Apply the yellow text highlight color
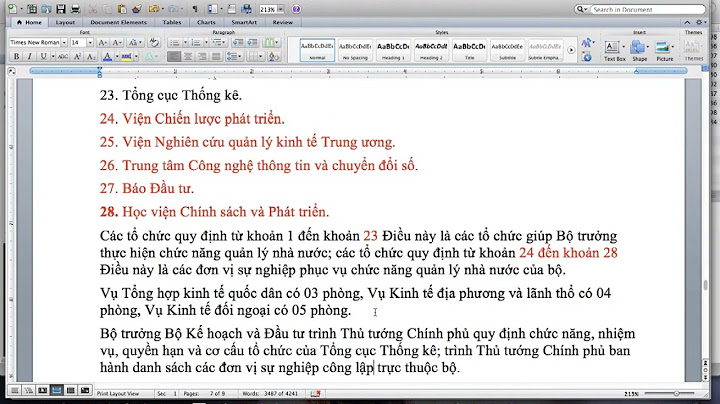 click(126, 56)
